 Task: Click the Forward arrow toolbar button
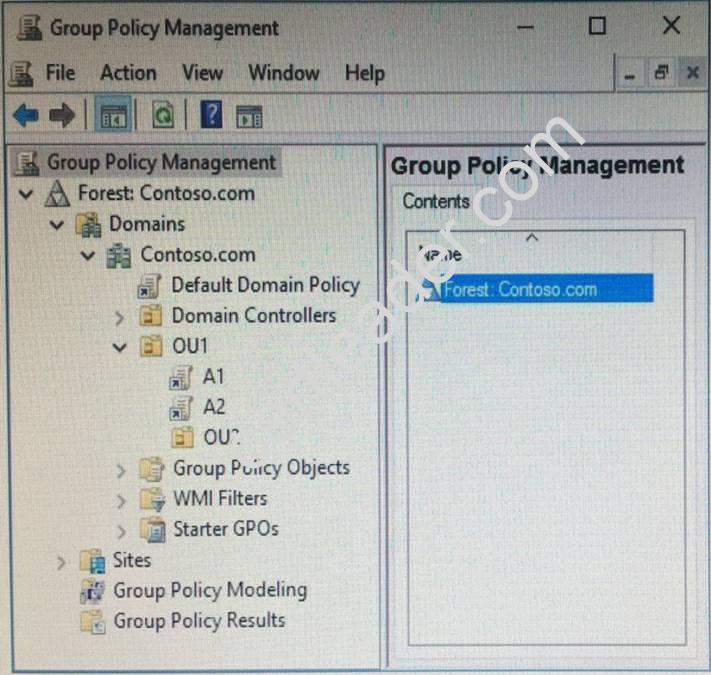click(x=62, y=115)
